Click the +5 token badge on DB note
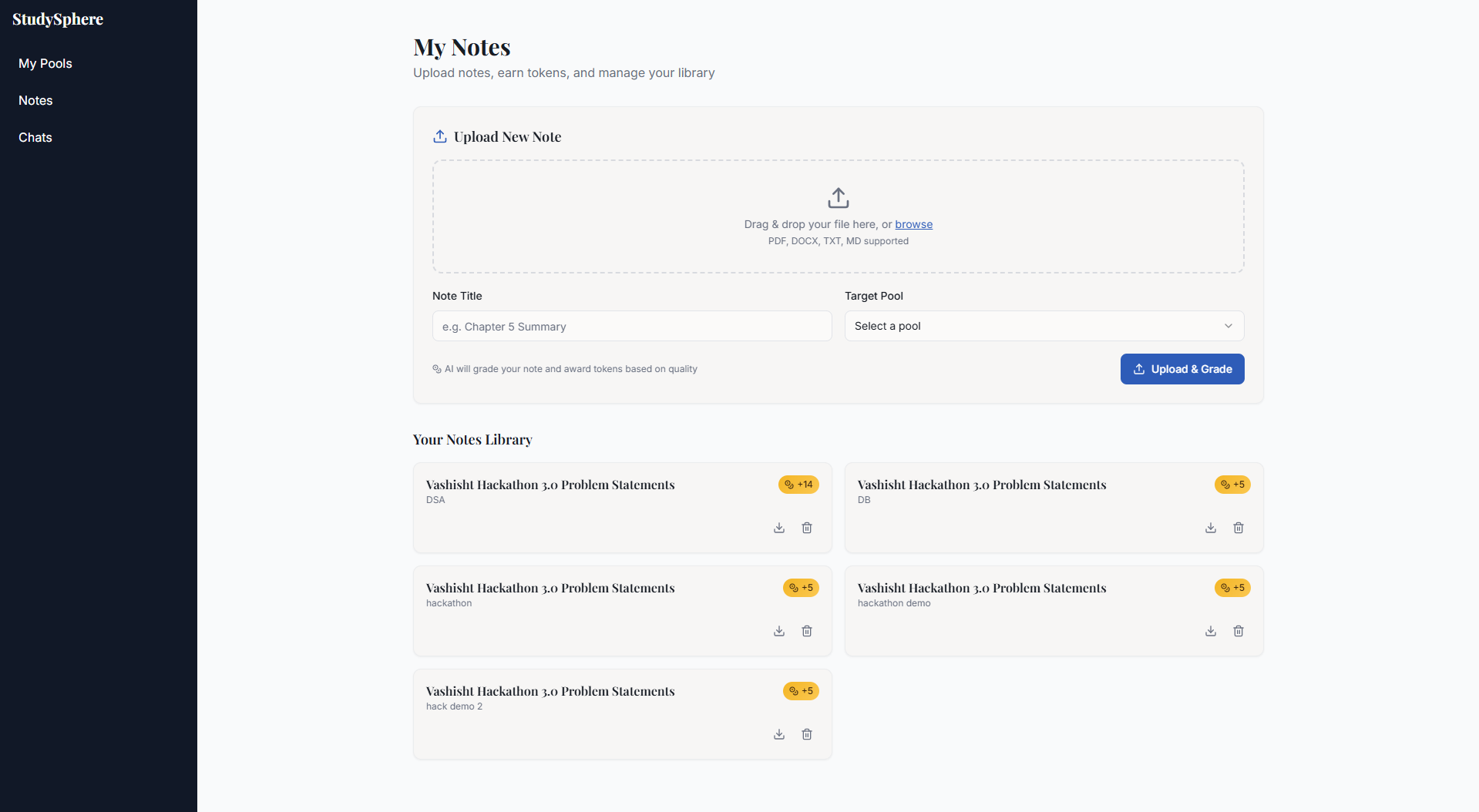Viewport: 1479px width, 812px height. pos(1232,485)
